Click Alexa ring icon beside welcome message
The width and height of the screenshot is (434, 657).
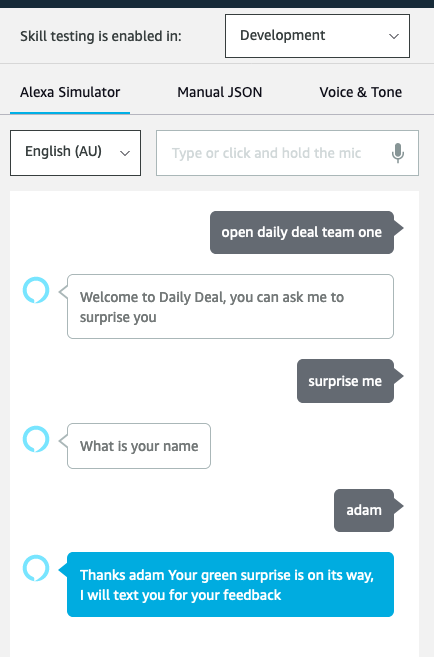[36, 290]
